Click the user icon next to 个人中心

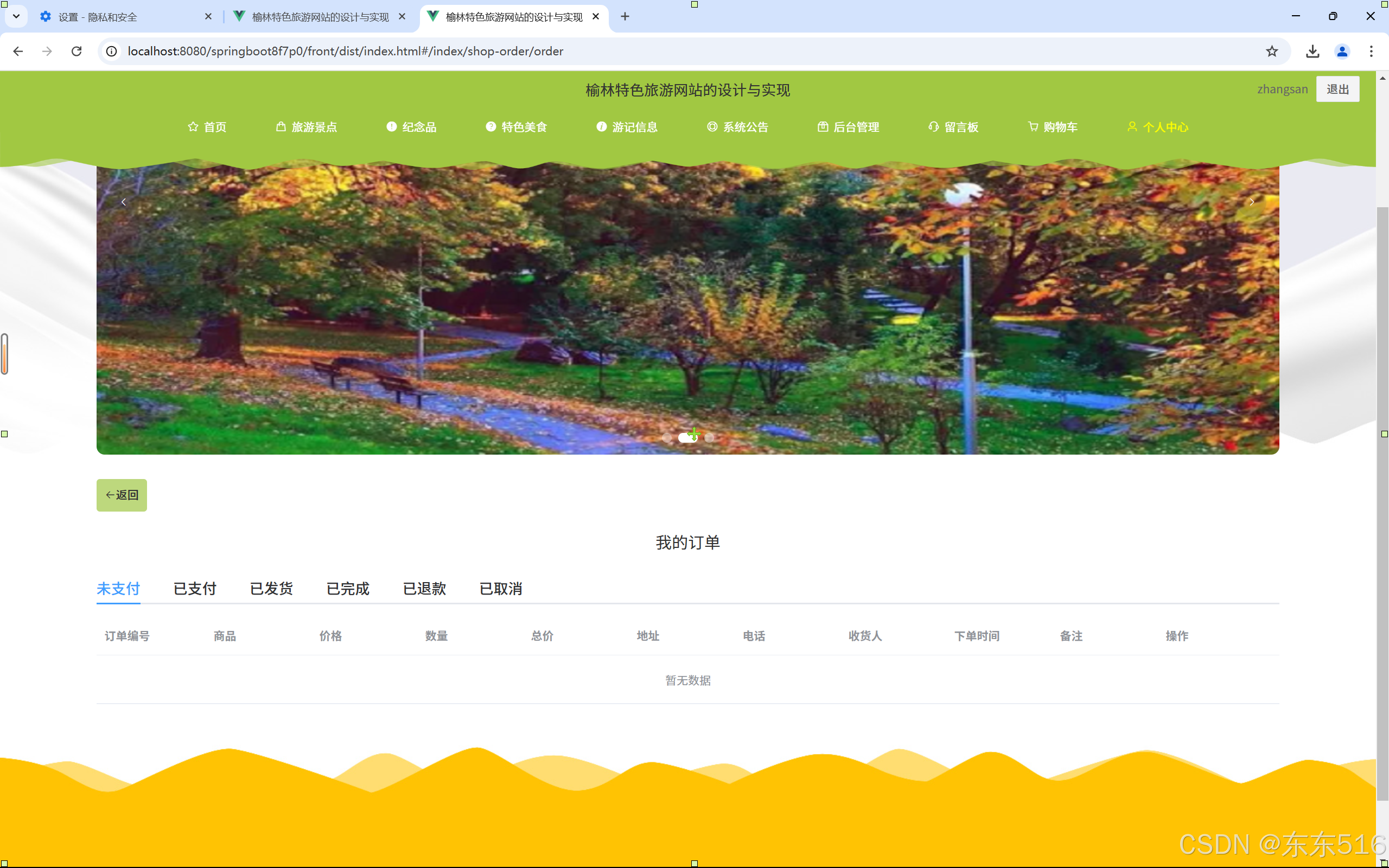(x=1132, y=126)
